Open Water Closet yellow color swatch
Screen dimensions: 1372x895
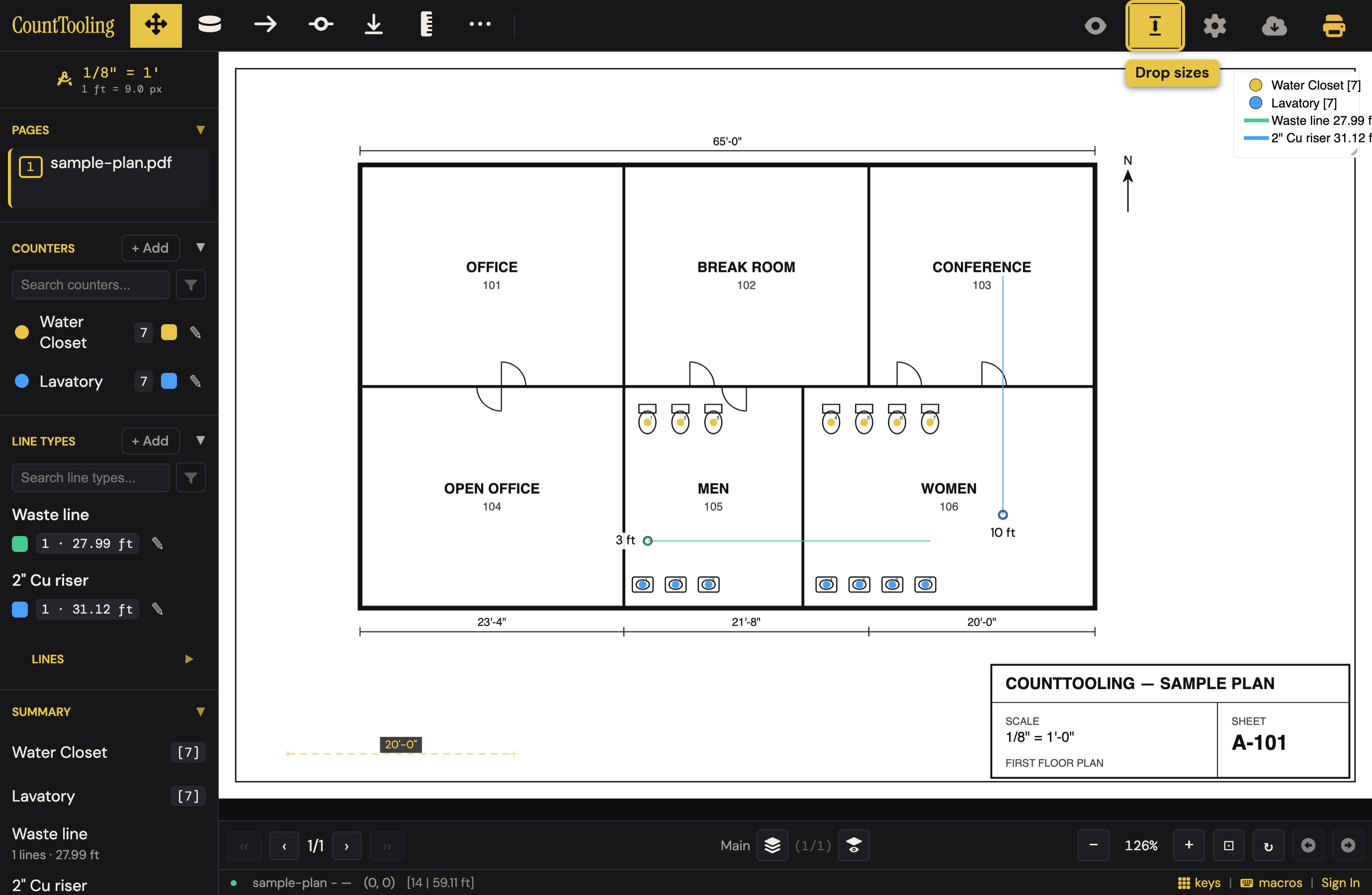pos(169,332)
